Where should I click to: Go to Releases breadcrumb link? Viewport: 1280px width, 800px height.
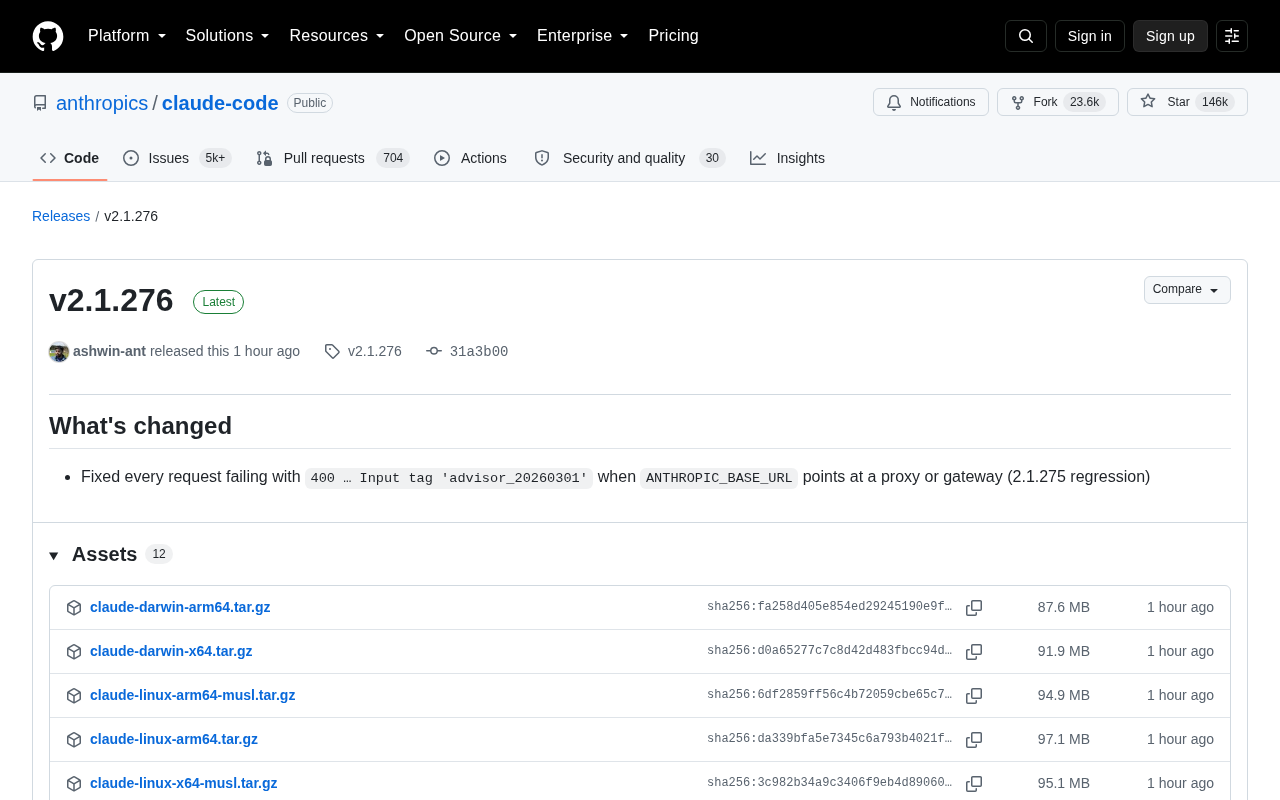[61, 216]
